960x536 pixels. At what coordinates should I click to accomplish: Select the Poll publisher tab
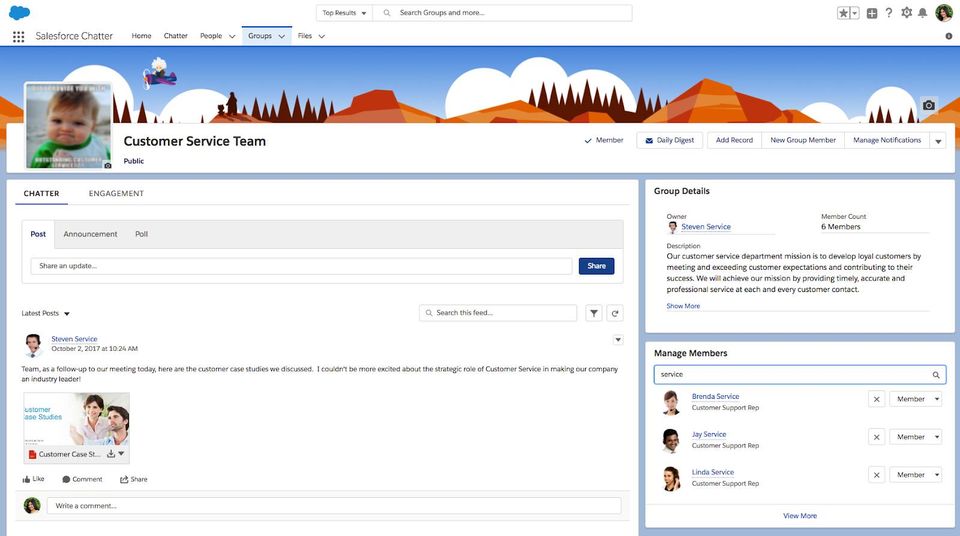tap(141, 235)
